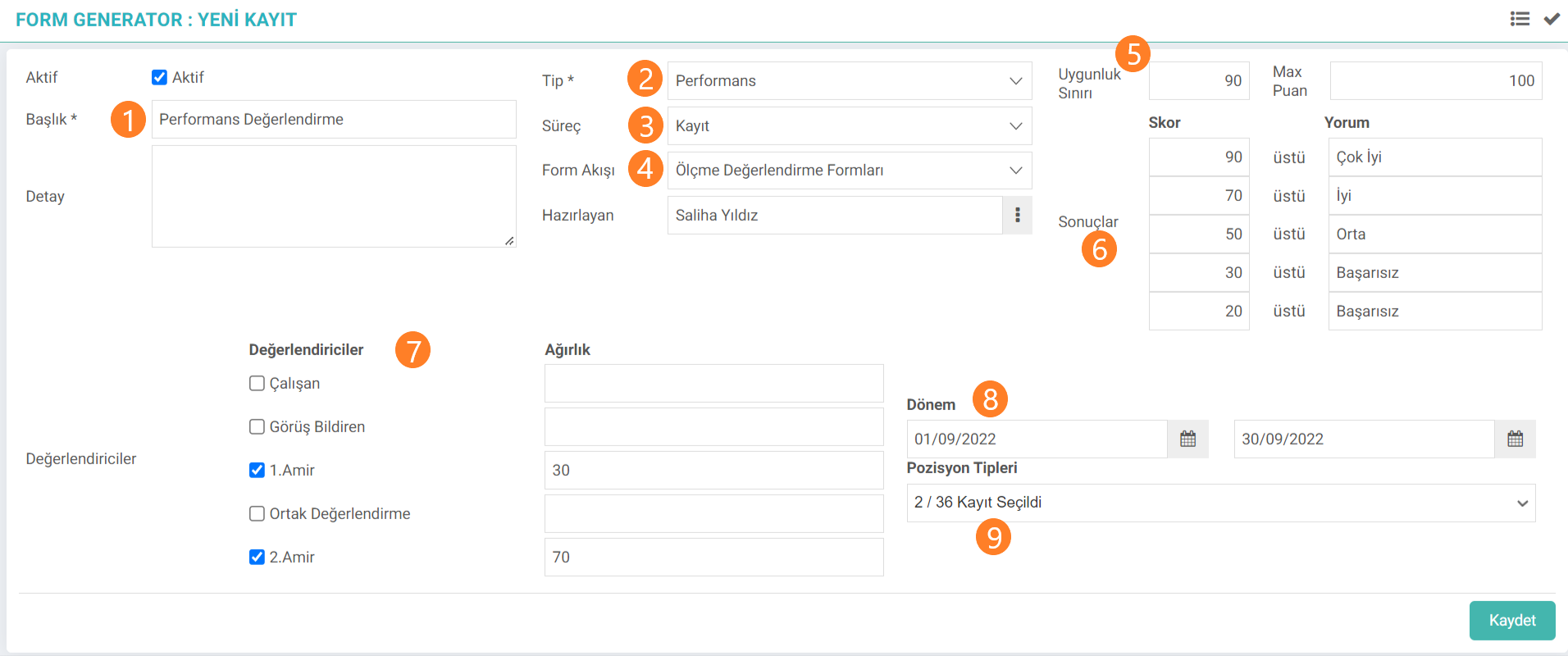Click the checkmark confirm icon in header
Screen dimensions: 1568x656
click(x=1552, y=19)
